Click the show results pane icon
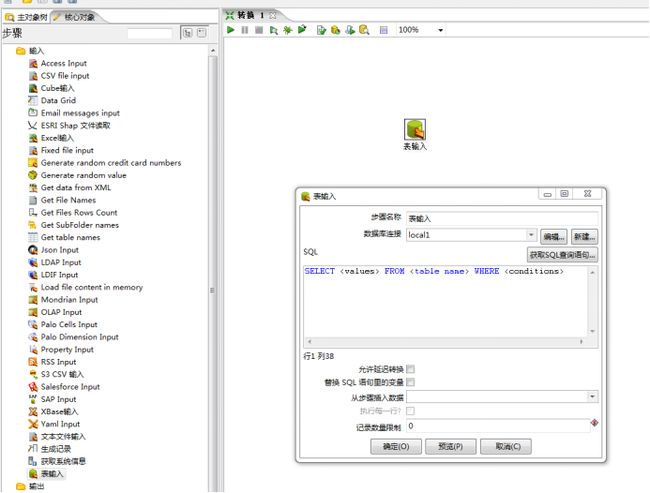This screenshot has width=650, height=493. [x=384, y=30]
